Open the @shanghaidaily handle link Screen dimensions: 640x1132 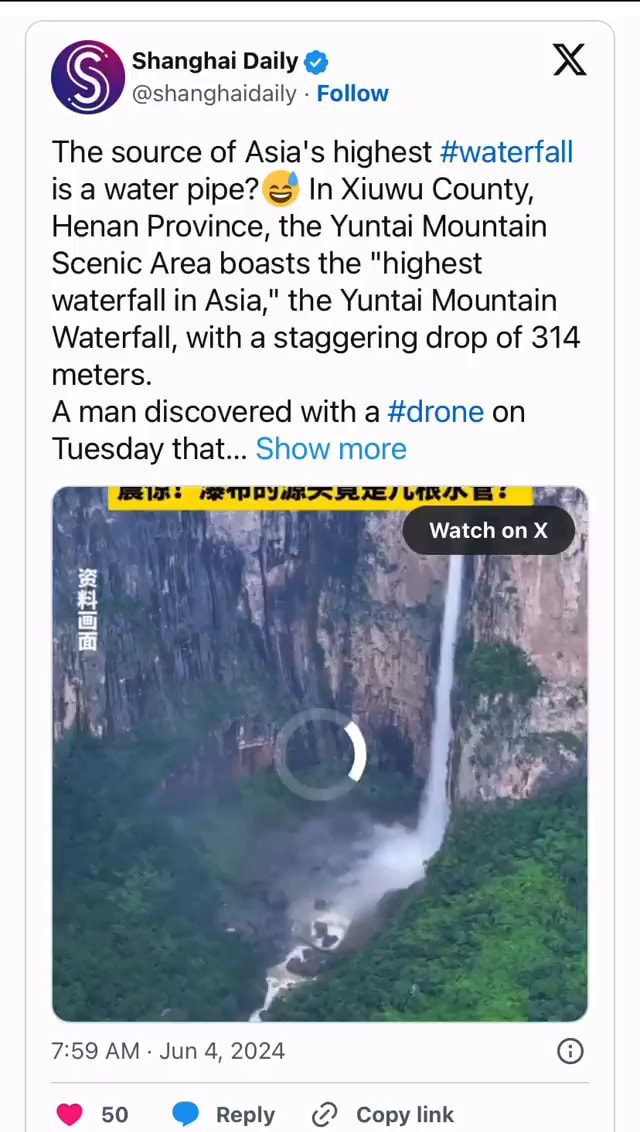[x=214, y=94]
